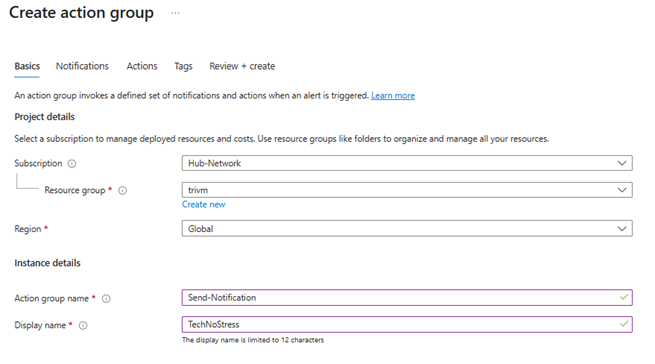Screen dimensions: 655x364
Task: Expand the Resource group dropdown chevron
Action: click(622, 190)
